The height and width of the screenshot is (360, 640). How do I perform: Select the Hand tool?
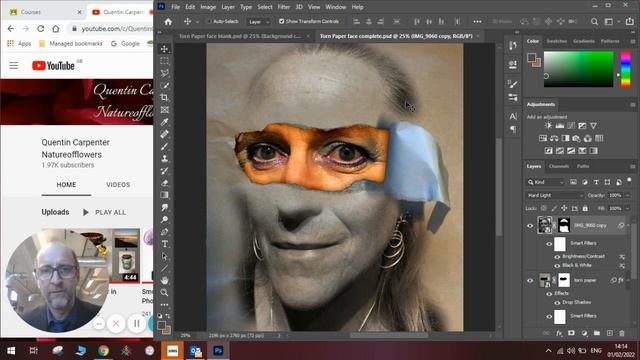[164, 280]
